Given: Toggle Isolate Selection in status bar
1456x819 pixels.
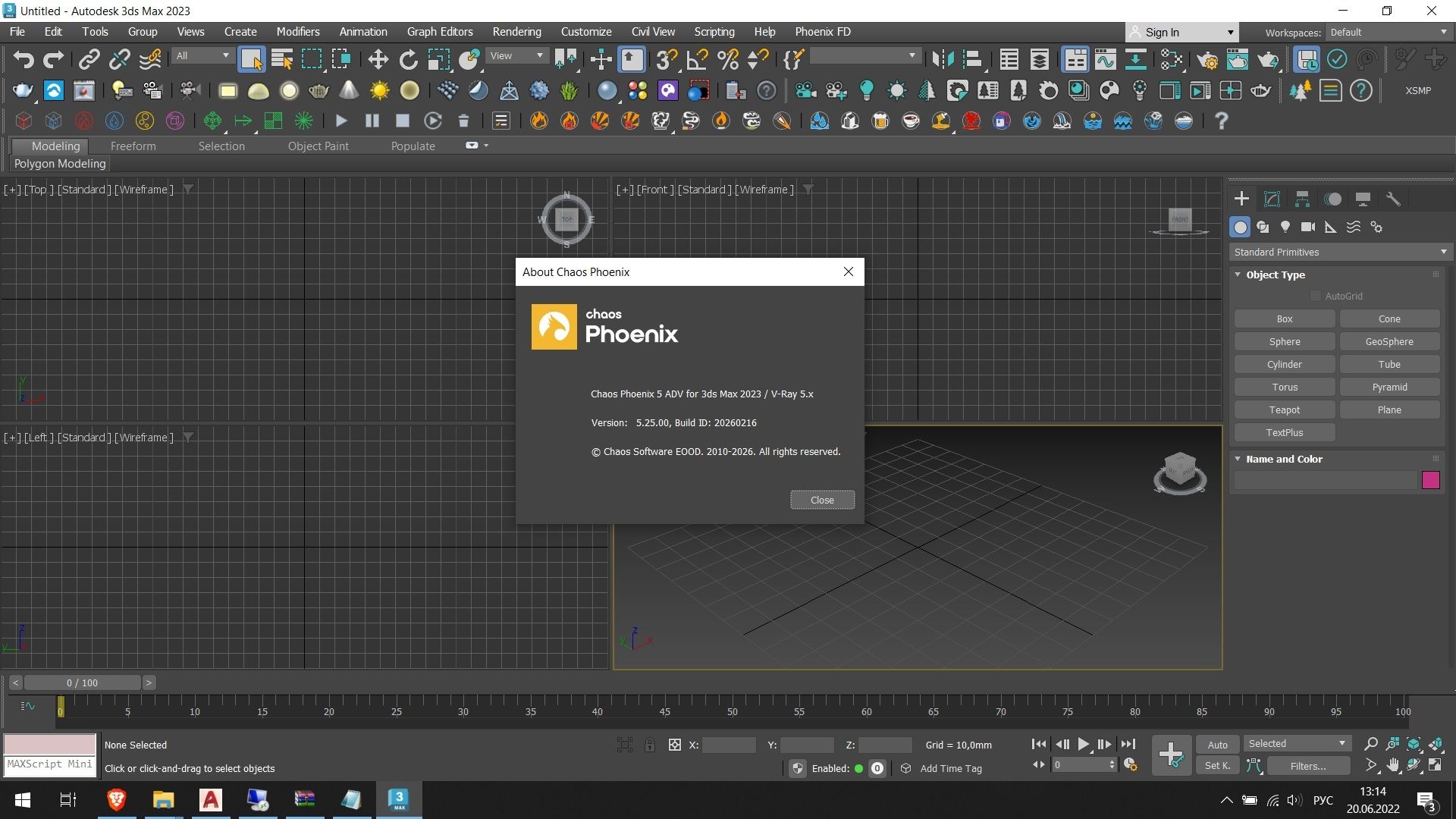Looking at the screenshot, I should pos(624,745).
